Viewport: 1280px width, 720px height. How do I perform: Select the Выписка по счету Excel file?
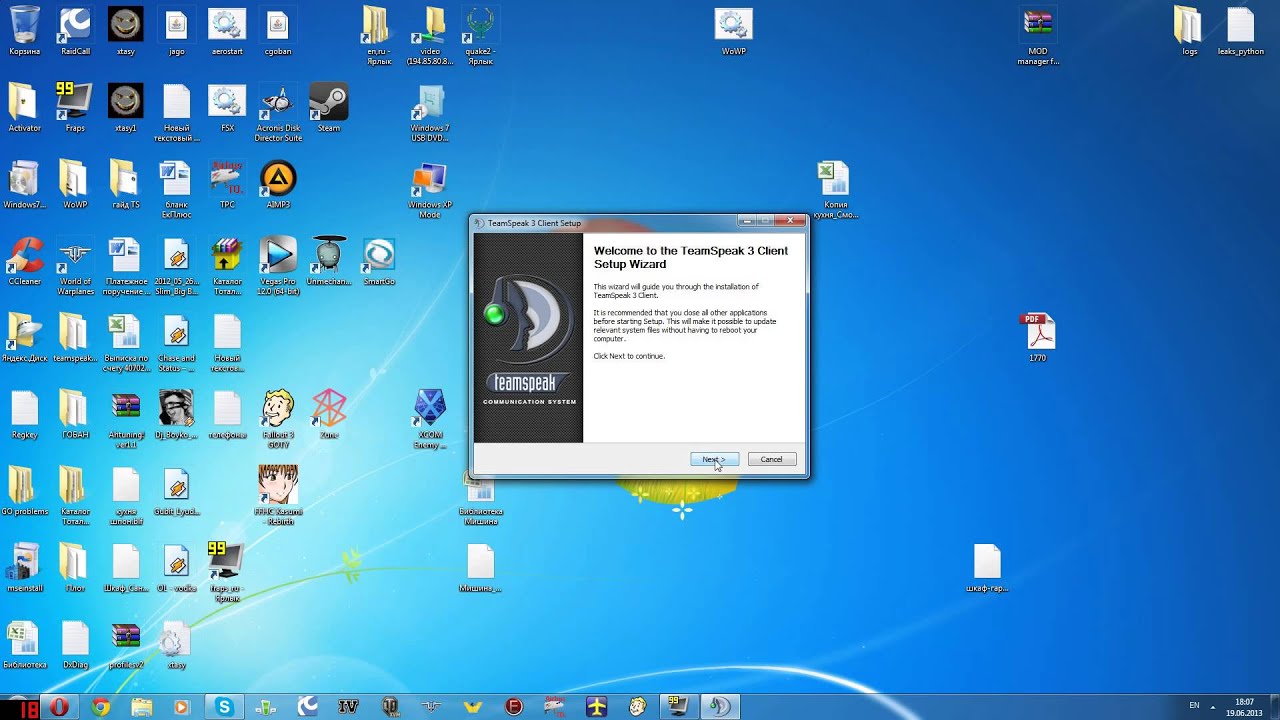(x=126, y=344)
